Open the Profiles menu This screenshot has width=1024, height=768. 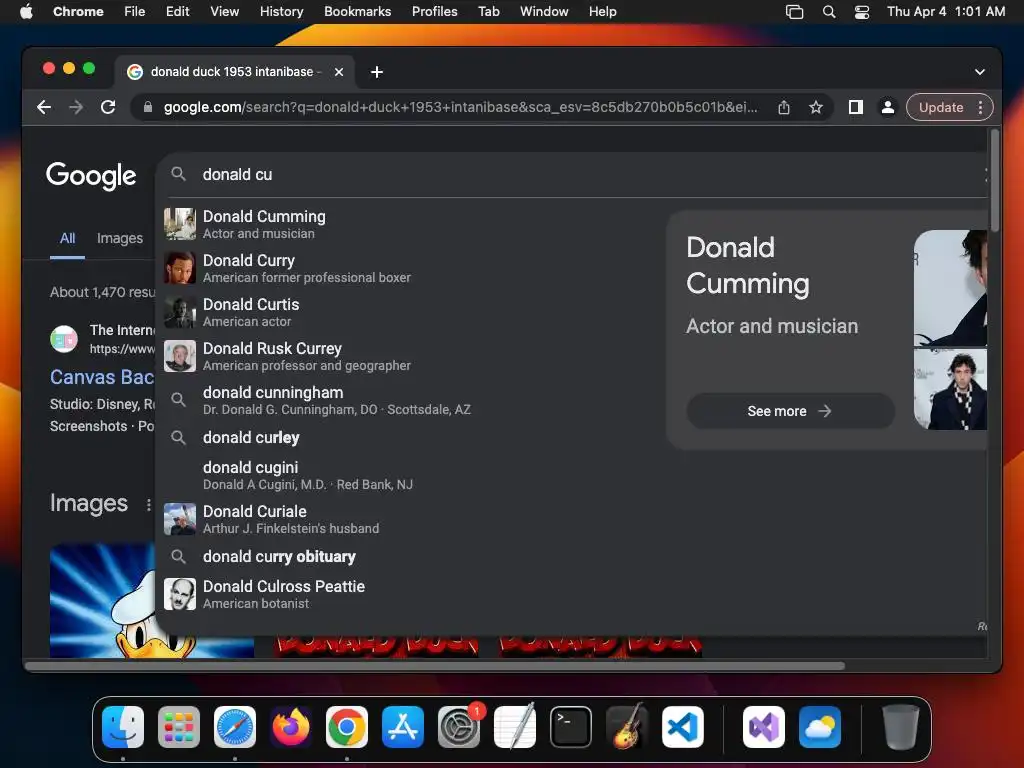pyautogui.click(x=434, y=11)
